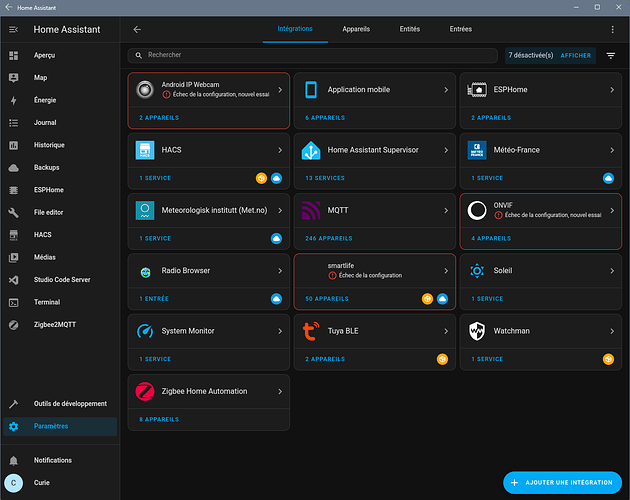
Task: Open 6 APPAREILS link on Application mobile
Action: tap(325, 118)
